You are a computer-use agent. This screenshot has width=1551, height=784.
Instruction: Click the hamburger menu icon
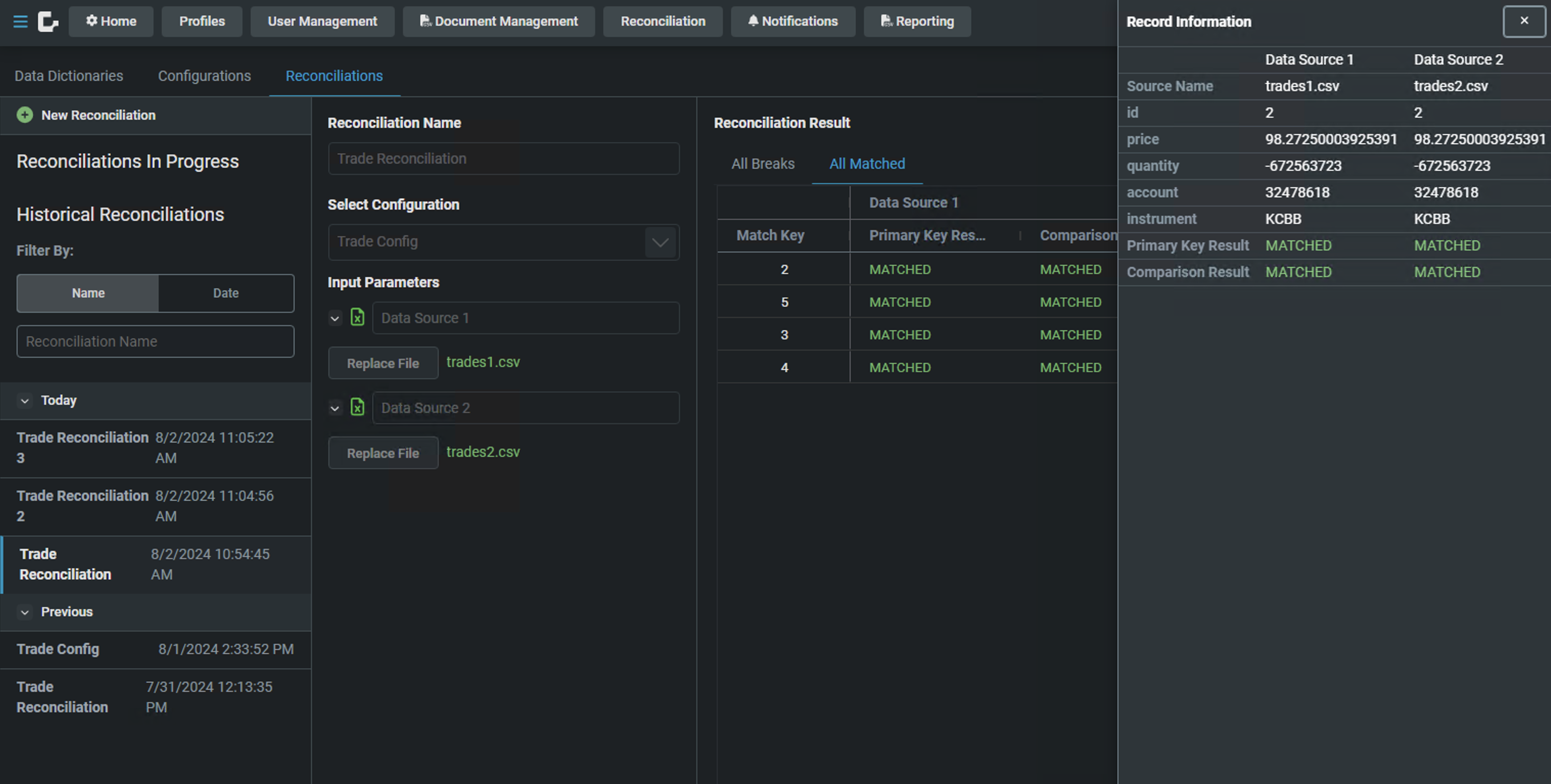[x=20, y=21]
